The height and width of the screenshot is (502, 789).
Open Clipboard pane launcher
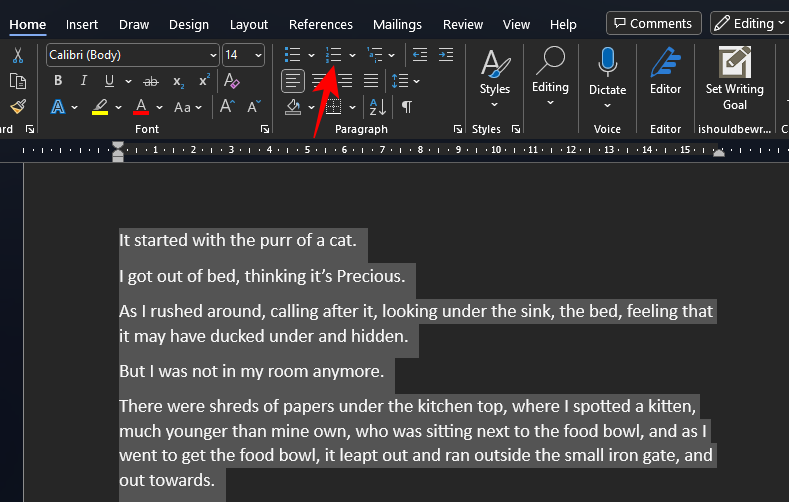tap(30, 129)
